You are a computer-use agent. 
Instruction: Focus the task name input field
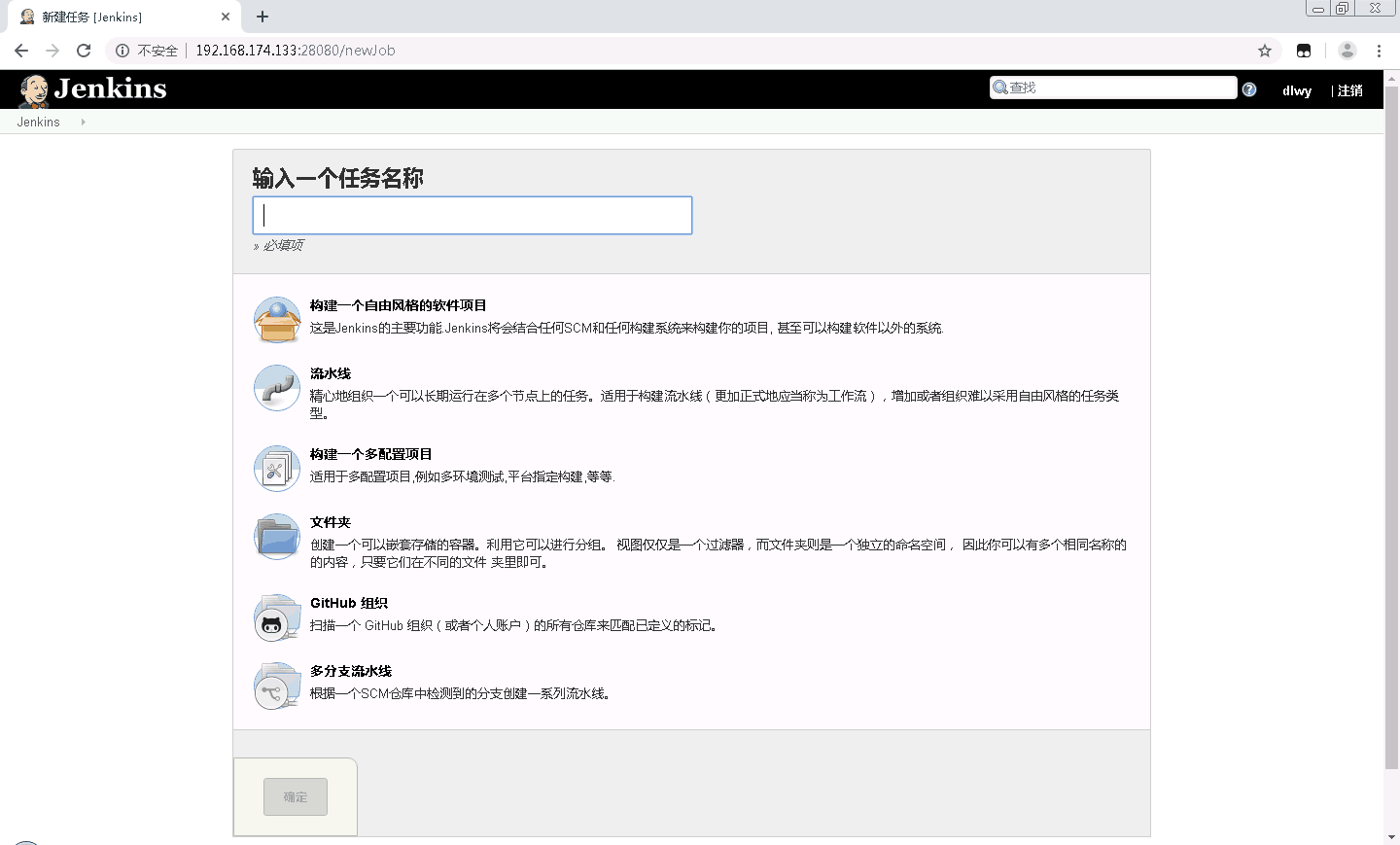pos(472,215)
